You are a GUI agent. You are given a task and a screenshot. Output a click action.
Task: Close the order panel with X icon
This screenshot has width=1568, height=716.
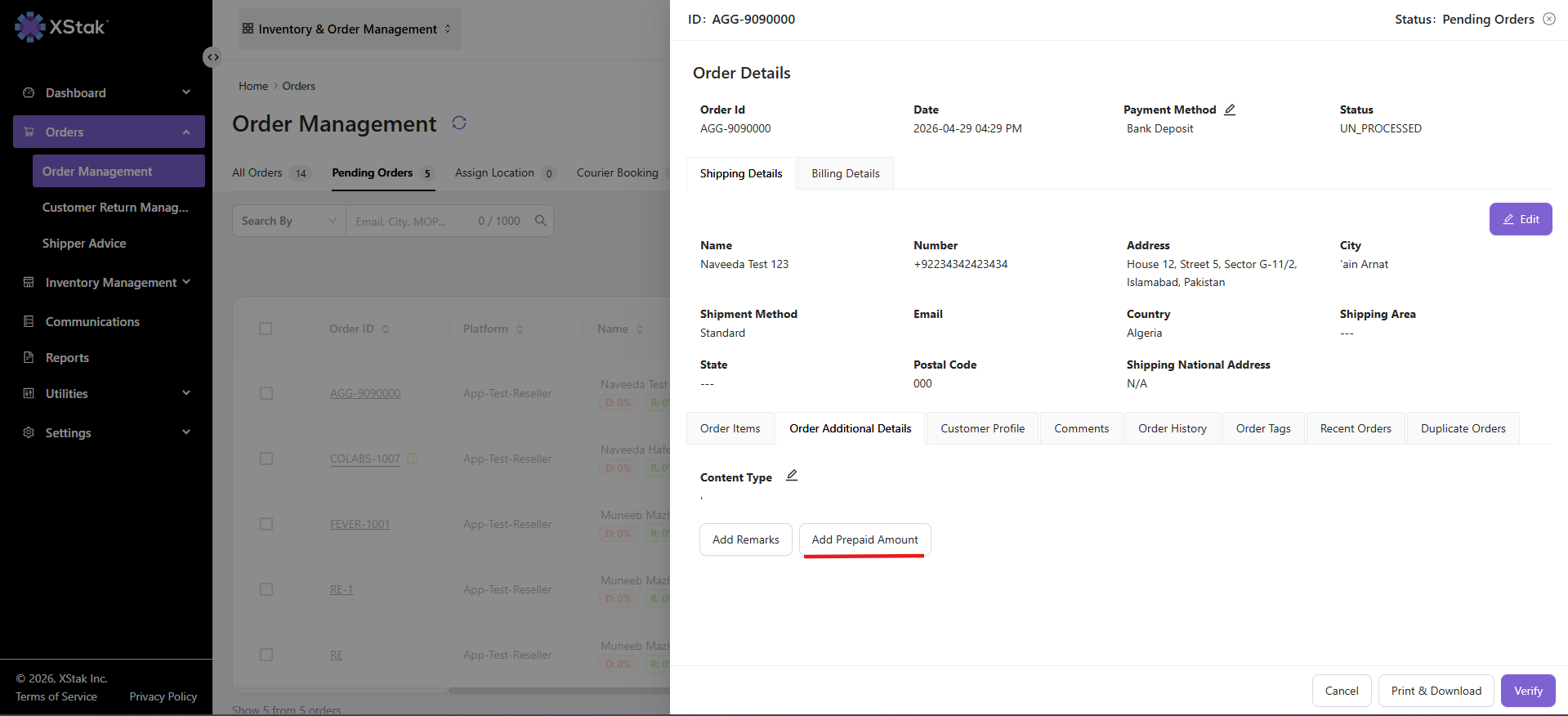coord(1549,19)
